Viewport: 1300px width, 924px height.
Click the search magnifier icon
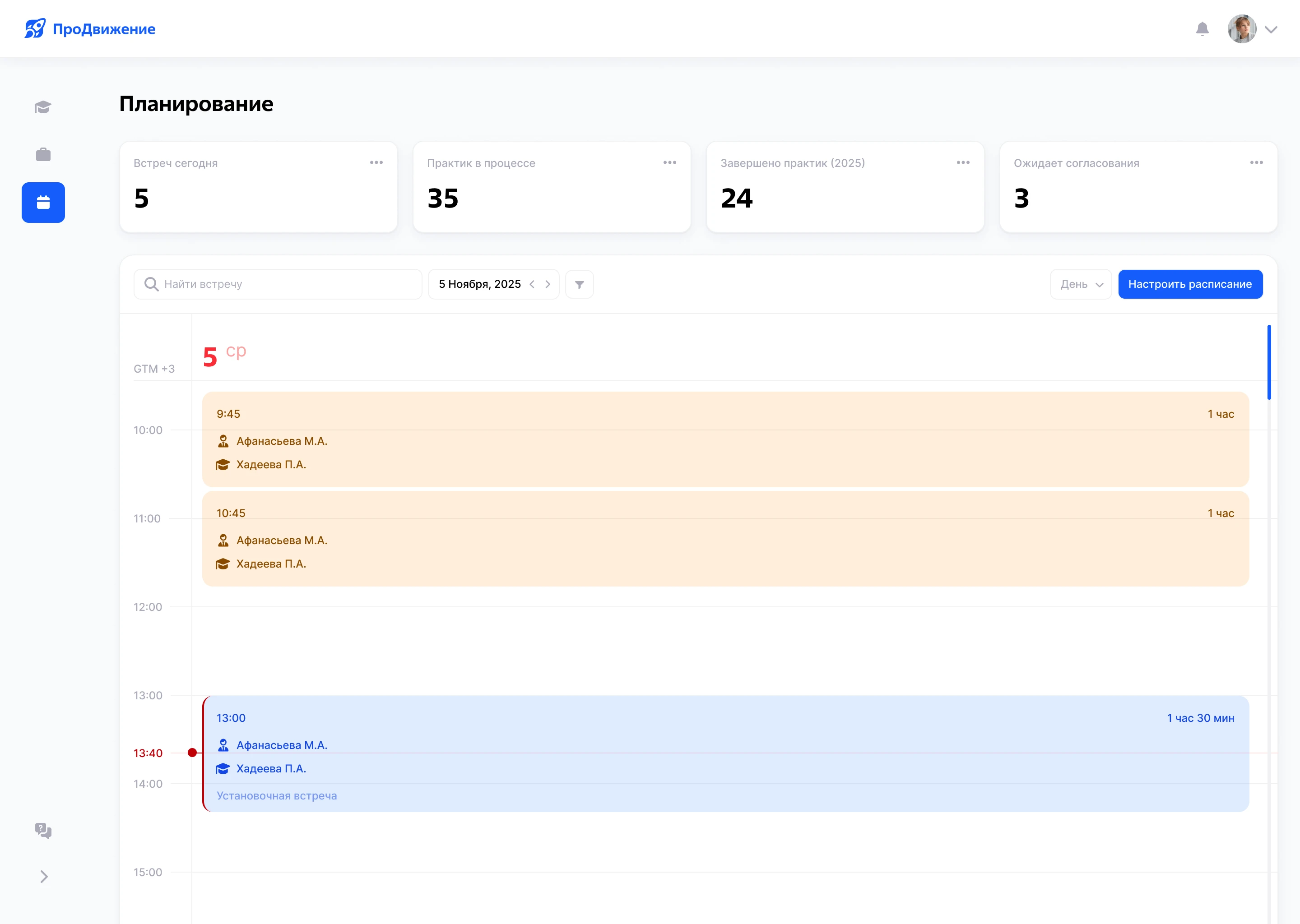pos(151,284)
